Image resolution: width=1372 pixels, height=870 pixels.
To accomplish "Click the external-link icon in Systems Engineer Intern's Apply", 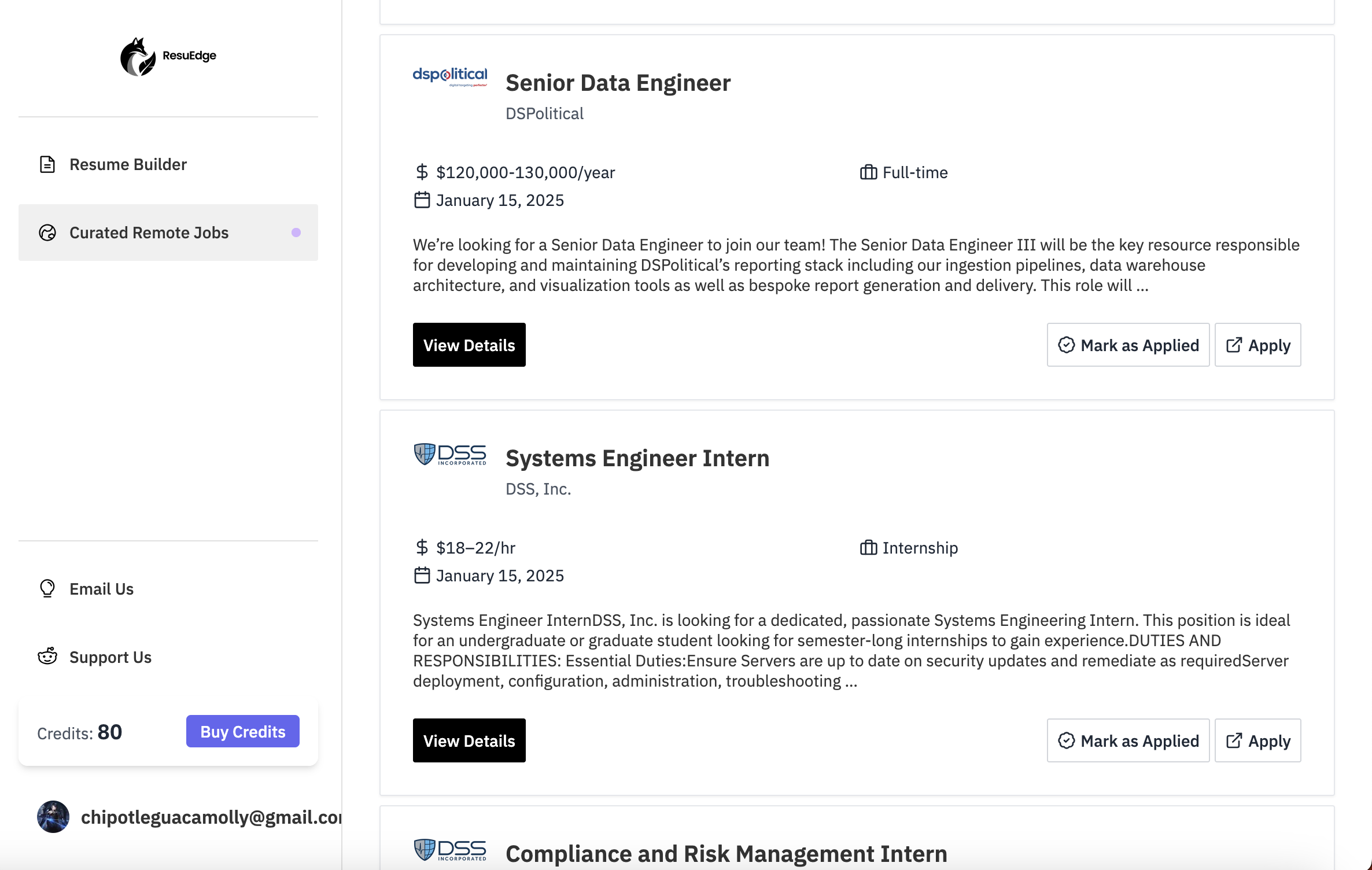I will 1234,740.
